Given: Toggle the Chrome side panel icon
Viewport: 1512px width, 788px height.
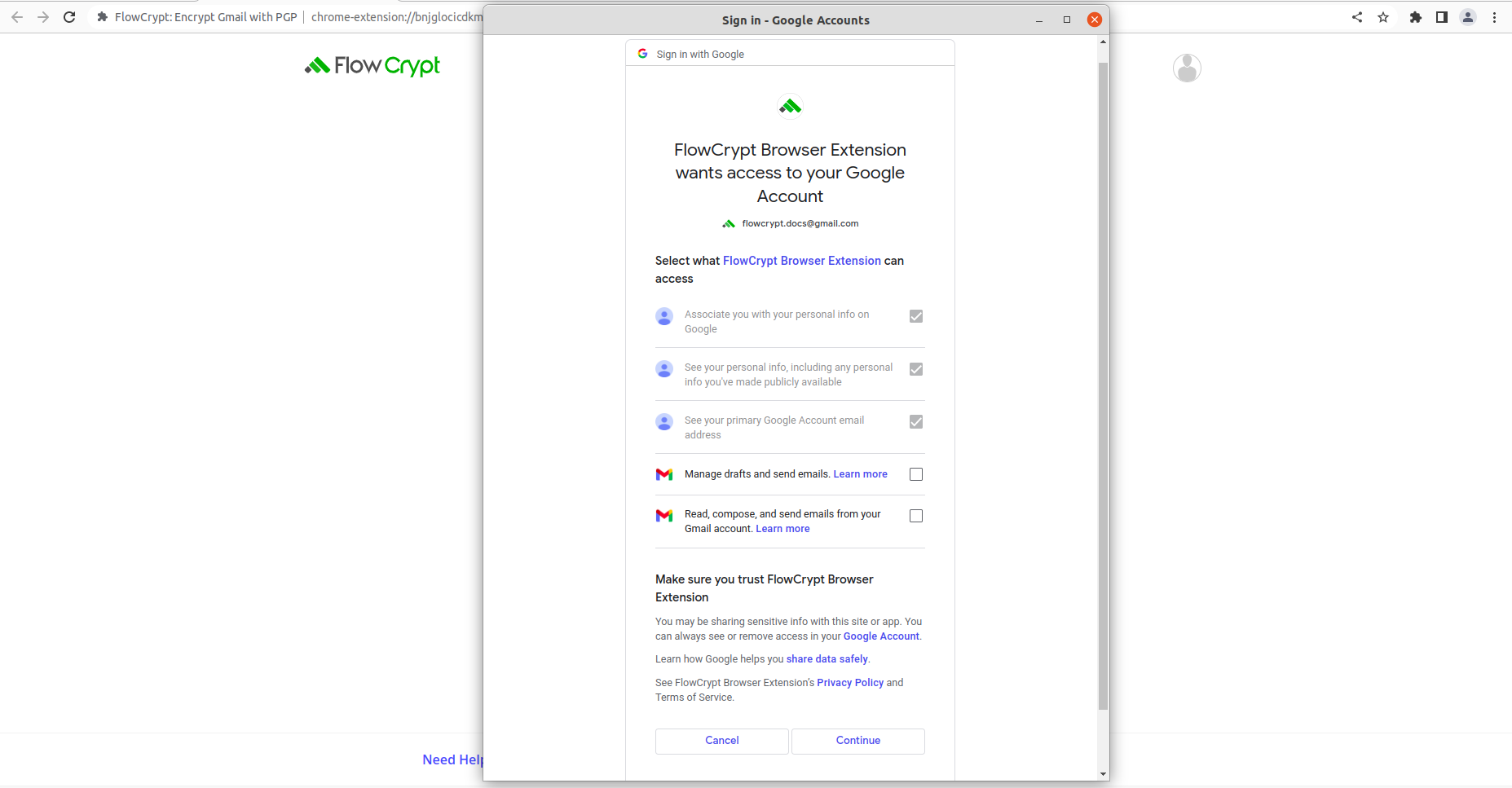Looking at the screenshot, I should tap(1442, 17).
